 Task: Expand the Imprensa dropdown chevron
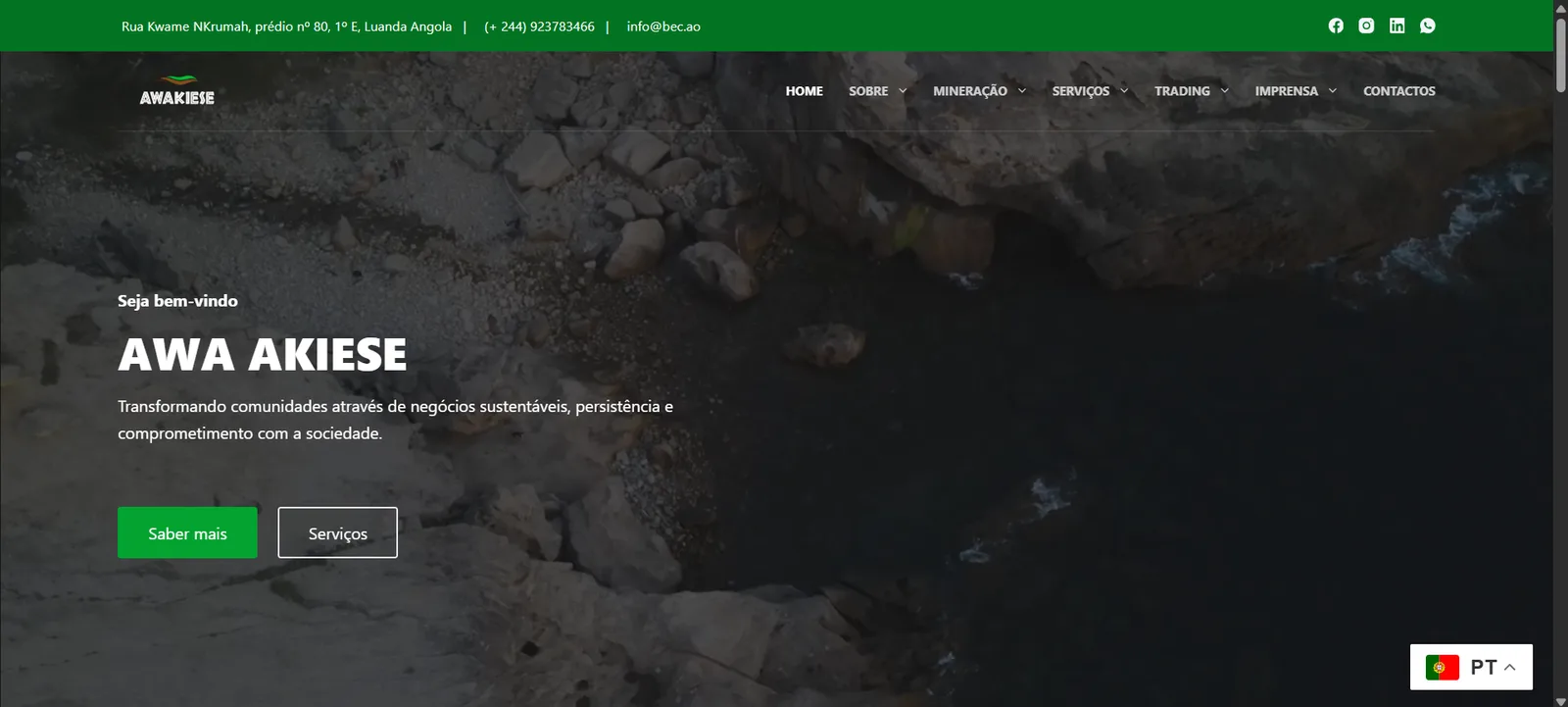(1332, 91)
